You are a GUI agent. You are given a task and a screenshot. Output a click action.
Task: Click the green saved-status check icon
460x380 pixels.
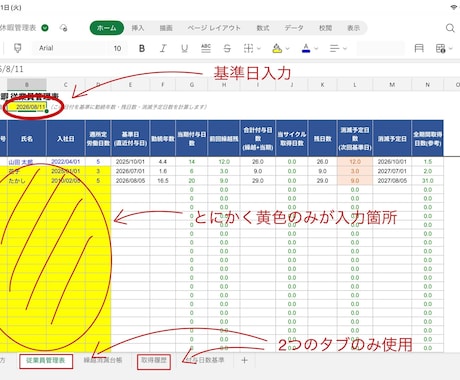click(x=45, y=28)
